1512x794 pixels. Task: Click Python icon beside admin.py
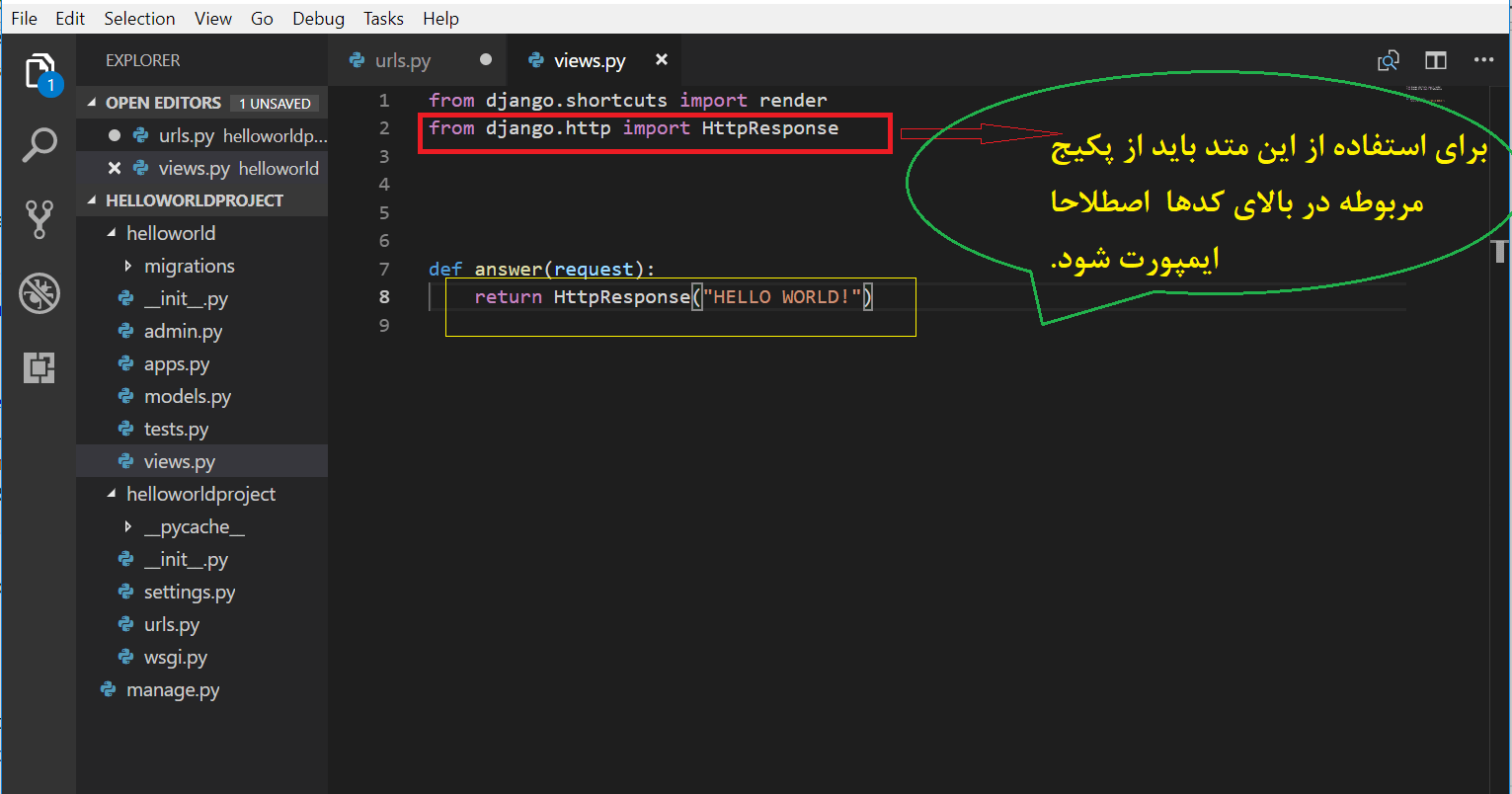(125, 332)
